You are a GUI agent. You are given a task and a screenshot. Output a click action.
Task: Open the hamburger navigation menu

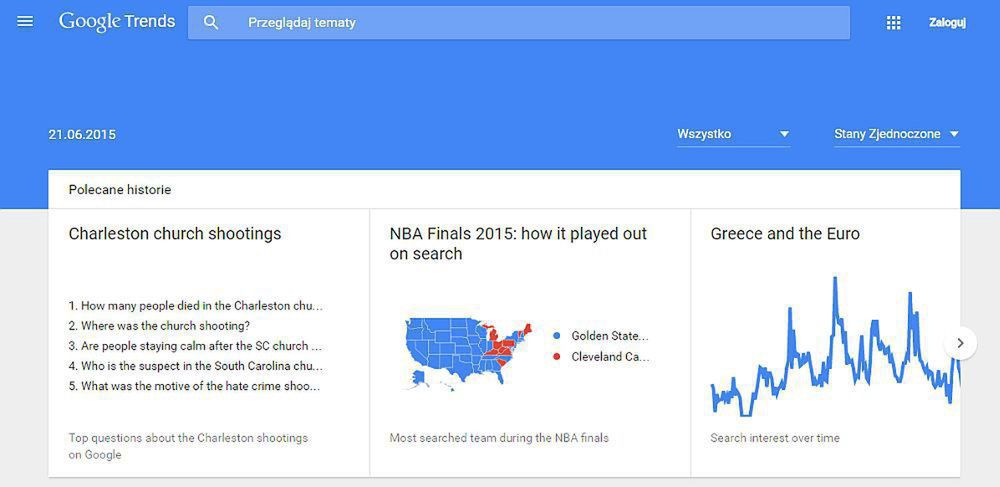25,22
